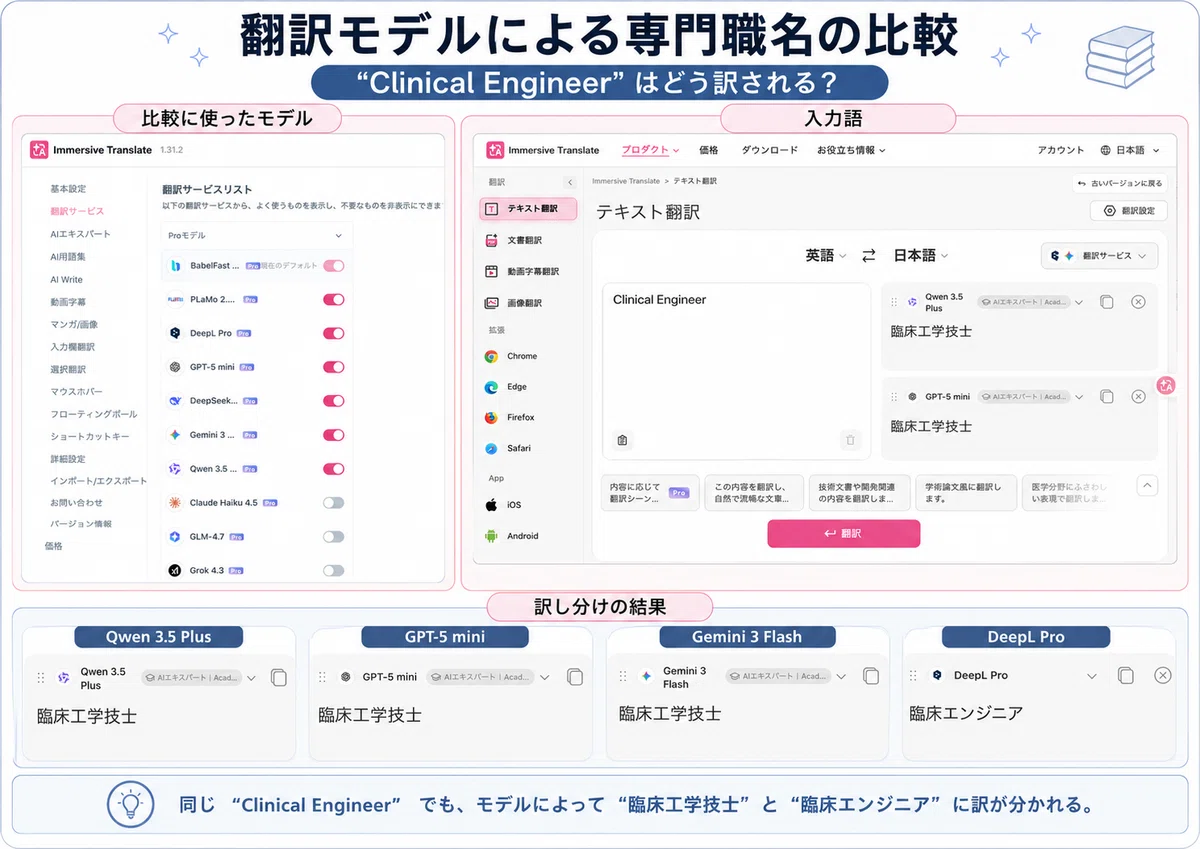Toggle the Gemini 3 service switch
This screenshot has width=1200, height=849.
pos(334,435)
